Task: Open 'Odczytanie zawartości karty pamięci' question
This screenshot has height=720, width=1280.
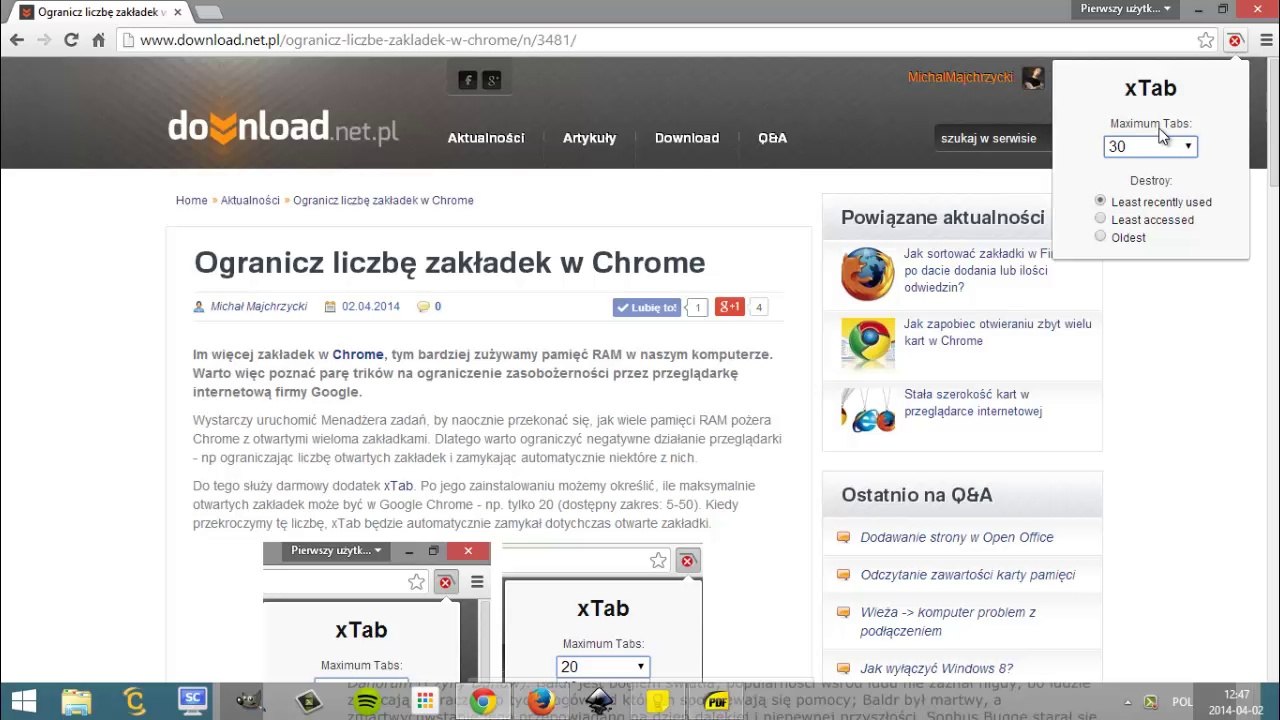Action: tap(968, 575)
